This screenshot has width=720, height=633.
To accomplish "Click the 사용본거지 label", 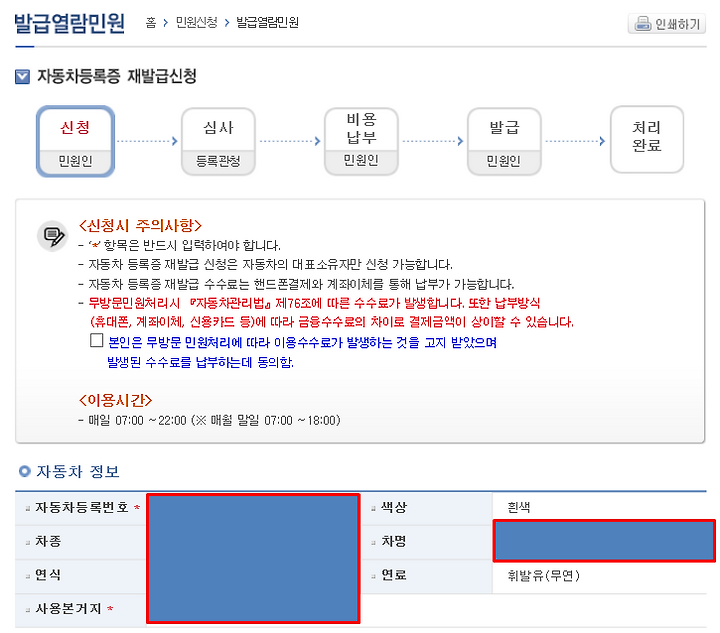I will pos(68,609).
